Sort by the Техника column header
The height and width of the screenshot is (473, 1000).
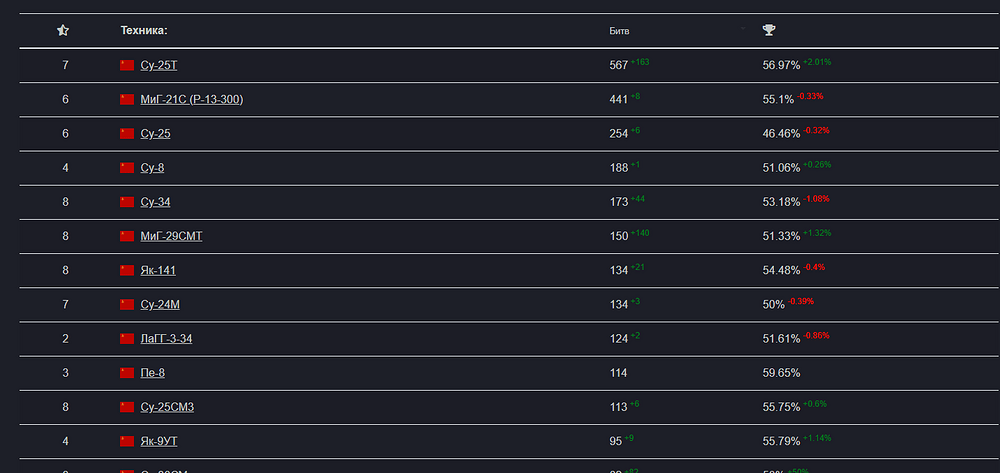click(x=144, y=31)
